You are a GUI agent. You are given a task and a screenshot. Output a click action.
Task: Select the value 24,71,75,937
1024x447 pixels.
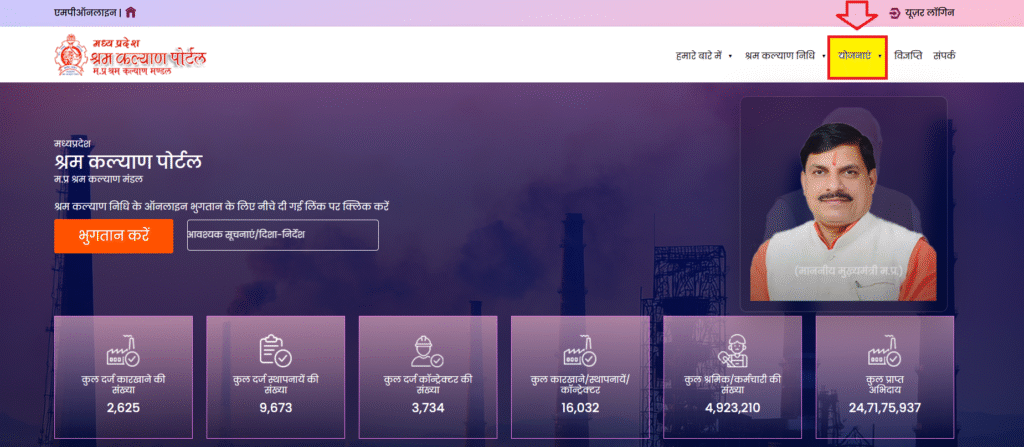[x=884, y=408]
